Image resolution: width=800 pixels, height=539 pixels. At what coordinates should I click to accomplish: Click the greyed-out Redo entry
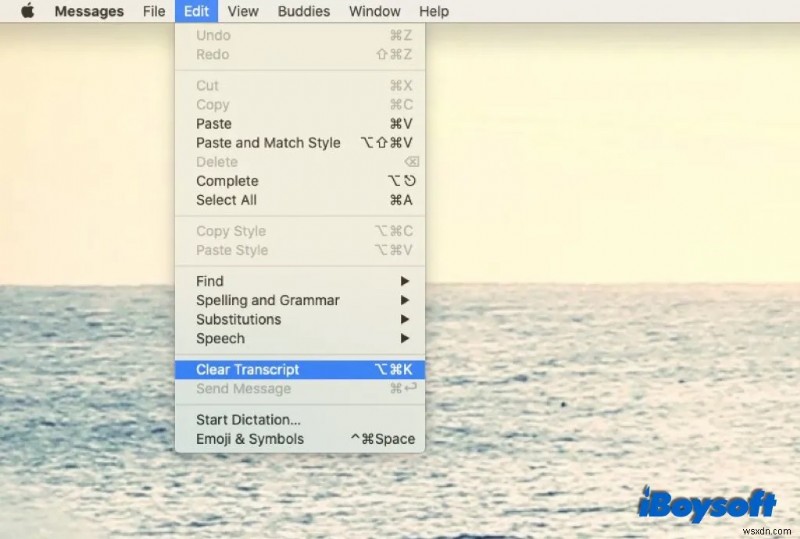pos(300,55)
